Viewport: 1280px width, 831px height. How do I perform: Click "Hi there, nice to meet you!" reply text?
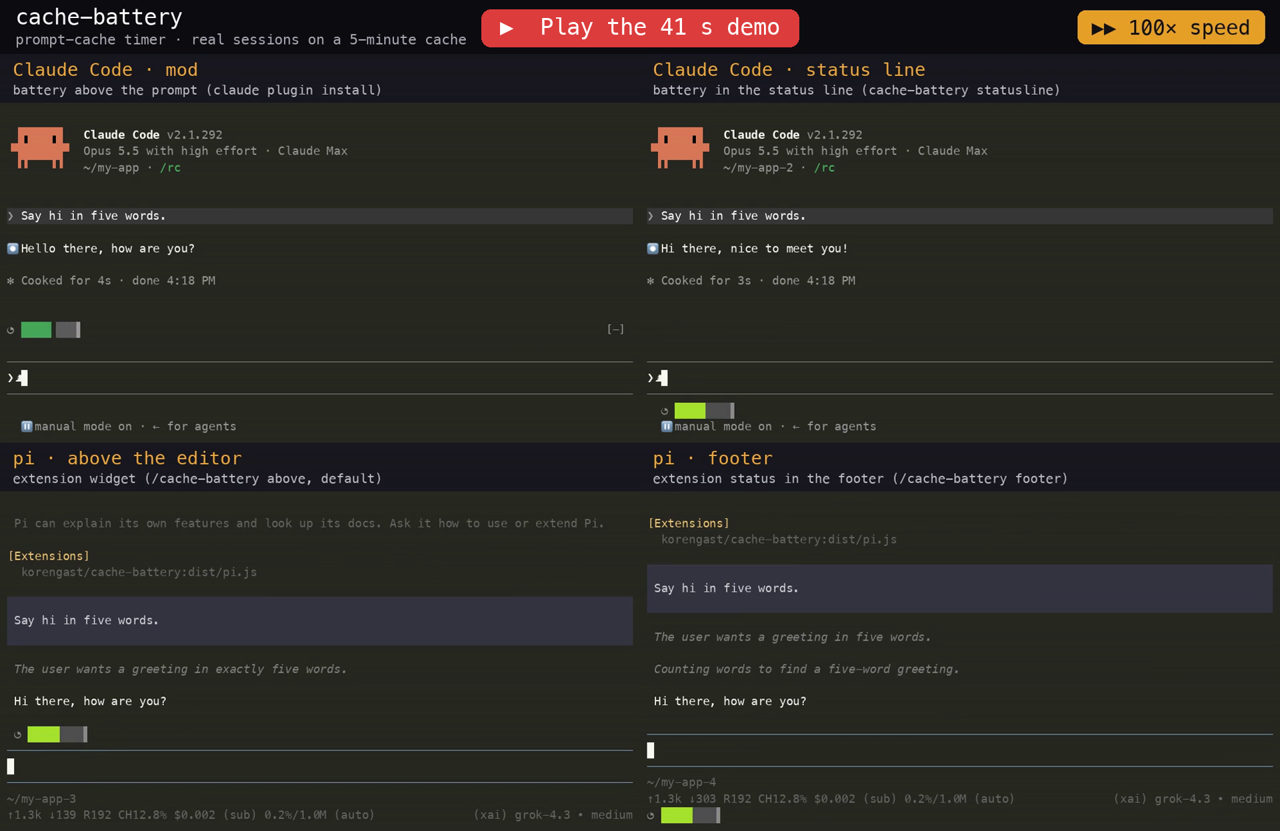pos(754,249)
